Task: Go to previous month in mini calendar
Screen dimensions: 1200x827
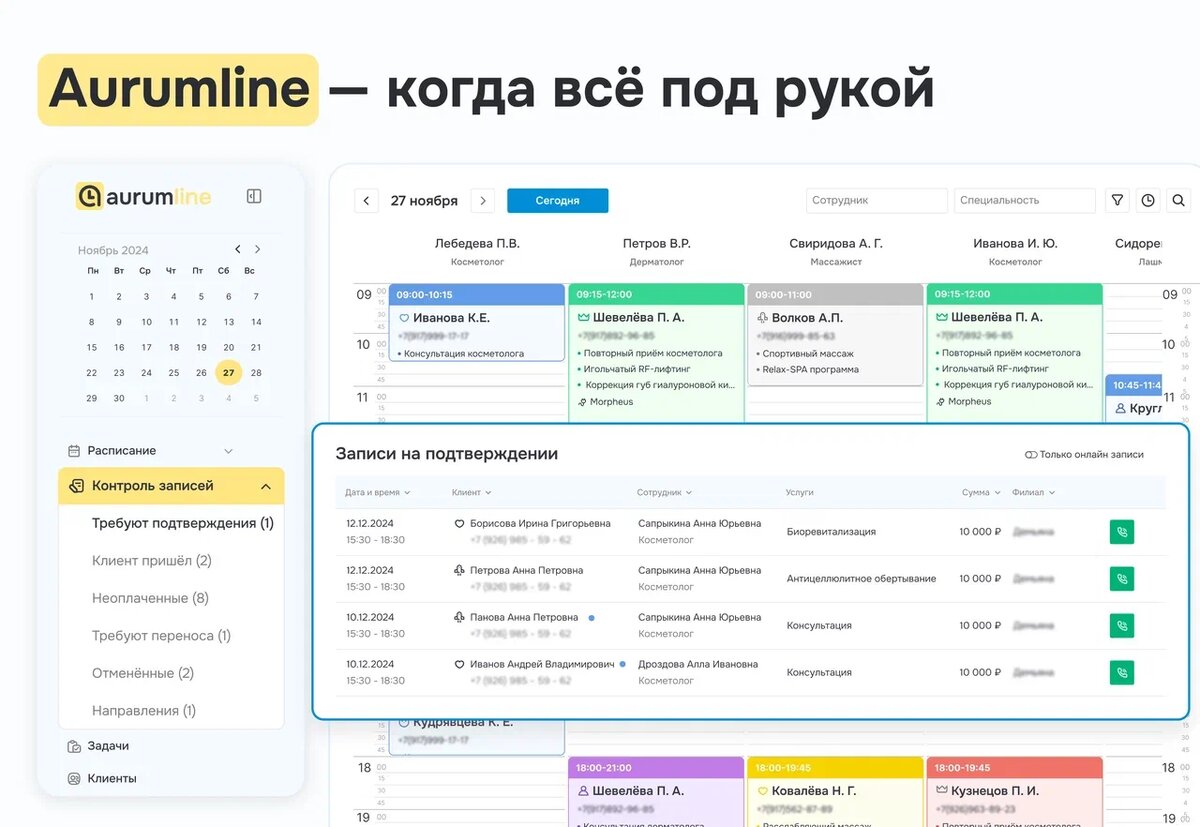Action: [238, 249]
